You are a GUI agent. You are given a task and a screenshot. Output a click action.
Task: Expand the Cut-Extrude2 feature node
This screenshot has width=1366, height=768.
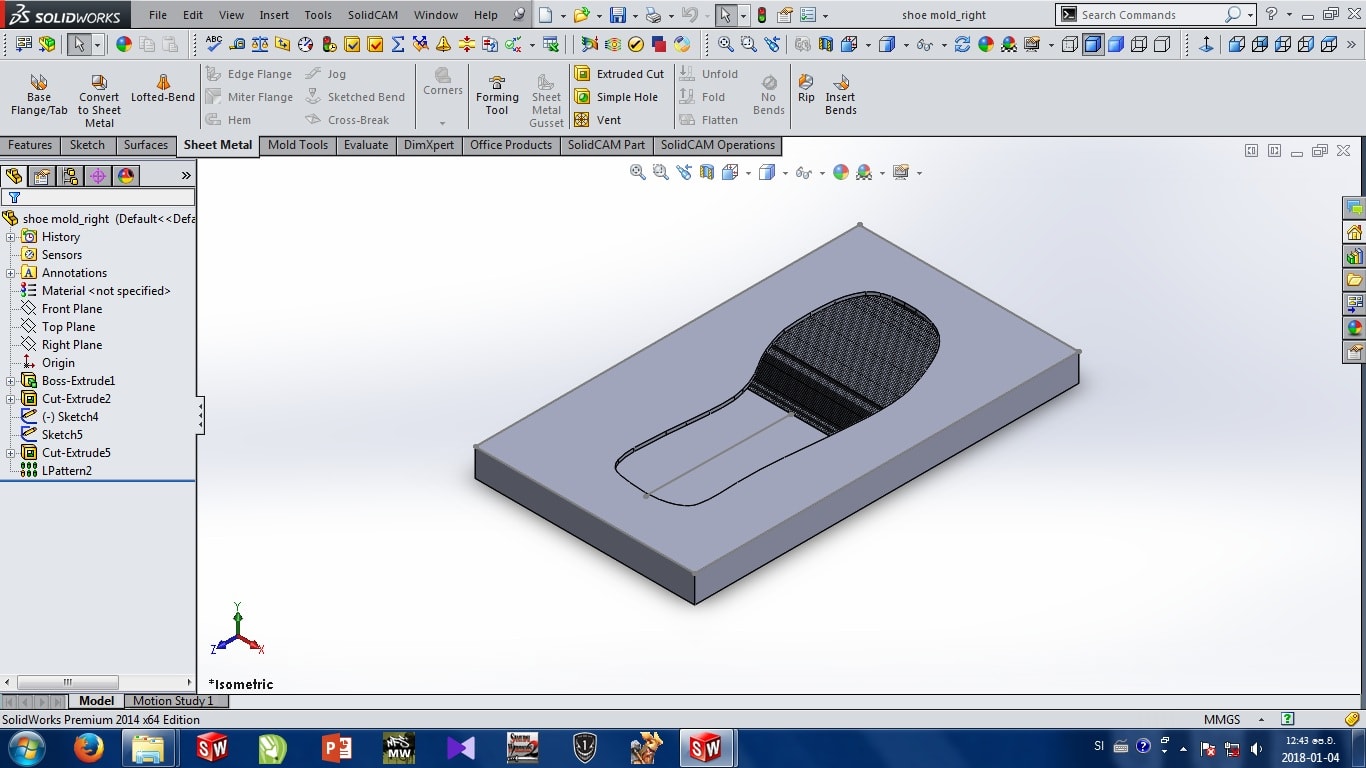[x=11, y=399]
